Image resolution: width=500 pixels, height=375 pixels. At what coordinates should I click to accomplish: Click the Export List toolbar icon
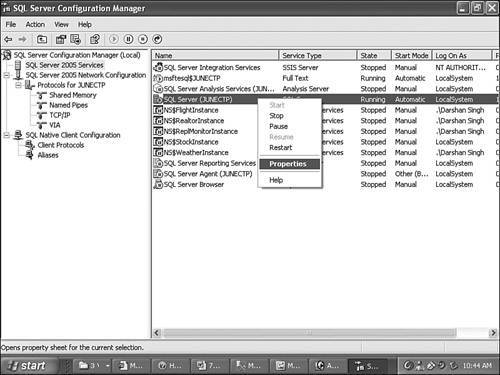75,39
